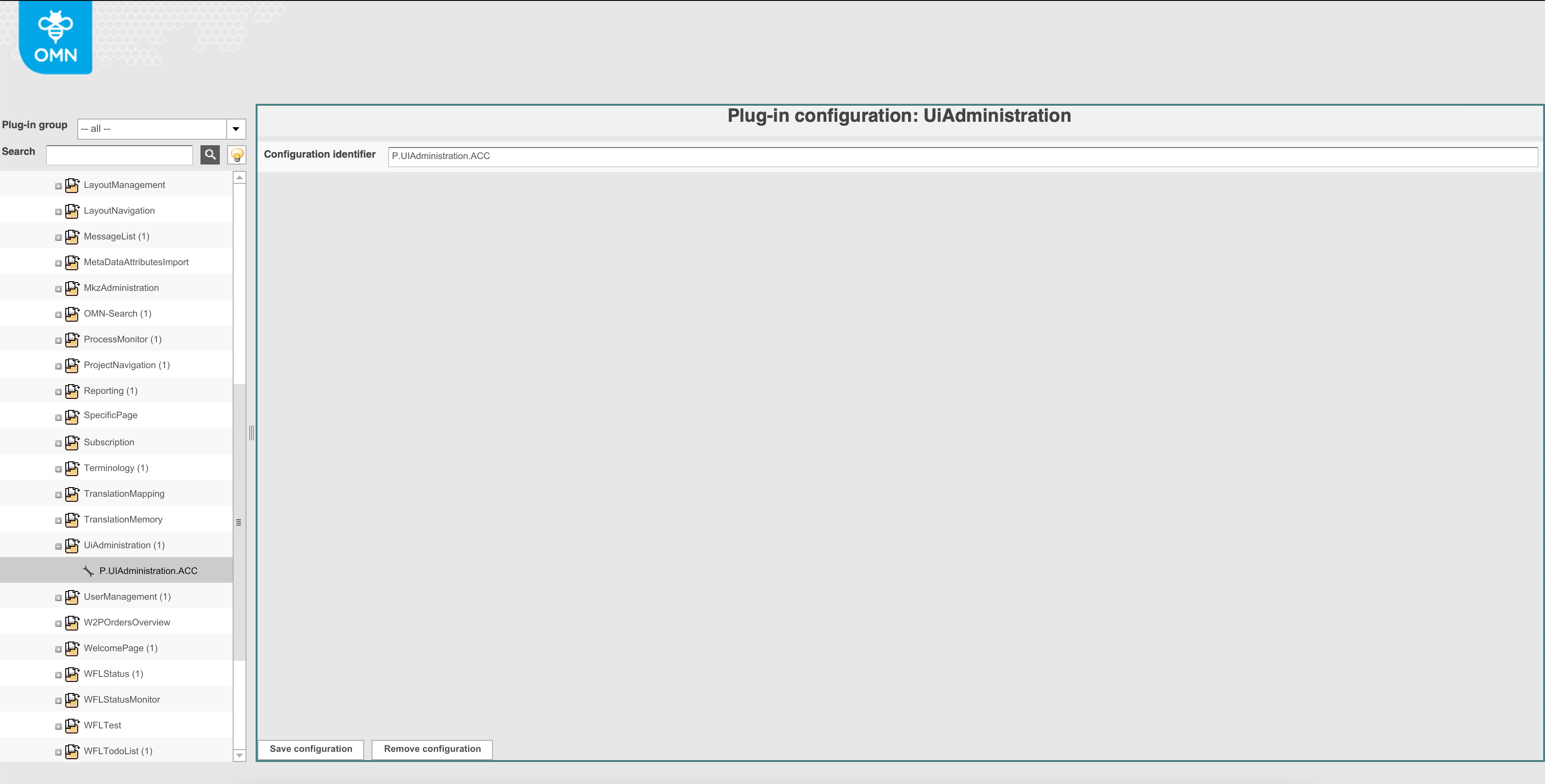Click the WelcomePage plug-in folder icon
Screen dimensions: 1545x784
(72, 648)
